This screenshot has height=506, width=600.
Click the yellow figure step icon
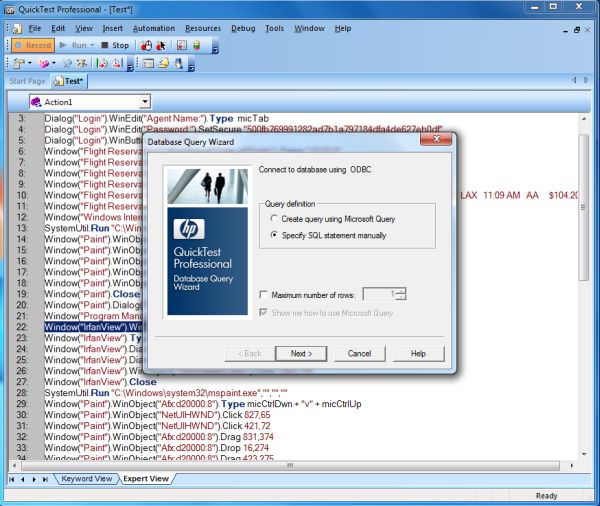[x=82, y=64]
